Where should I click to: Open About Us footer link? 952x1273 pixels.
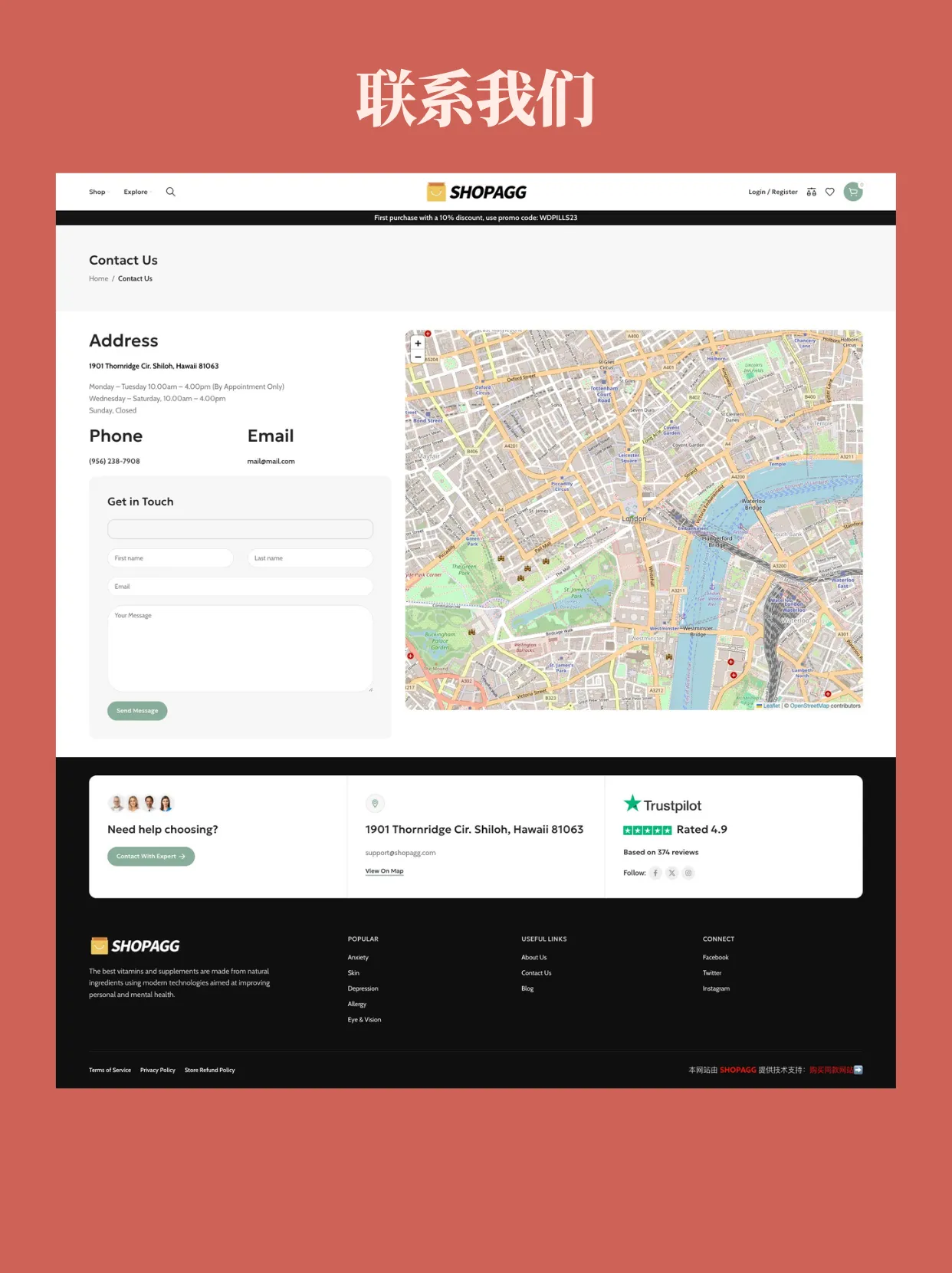534,958
